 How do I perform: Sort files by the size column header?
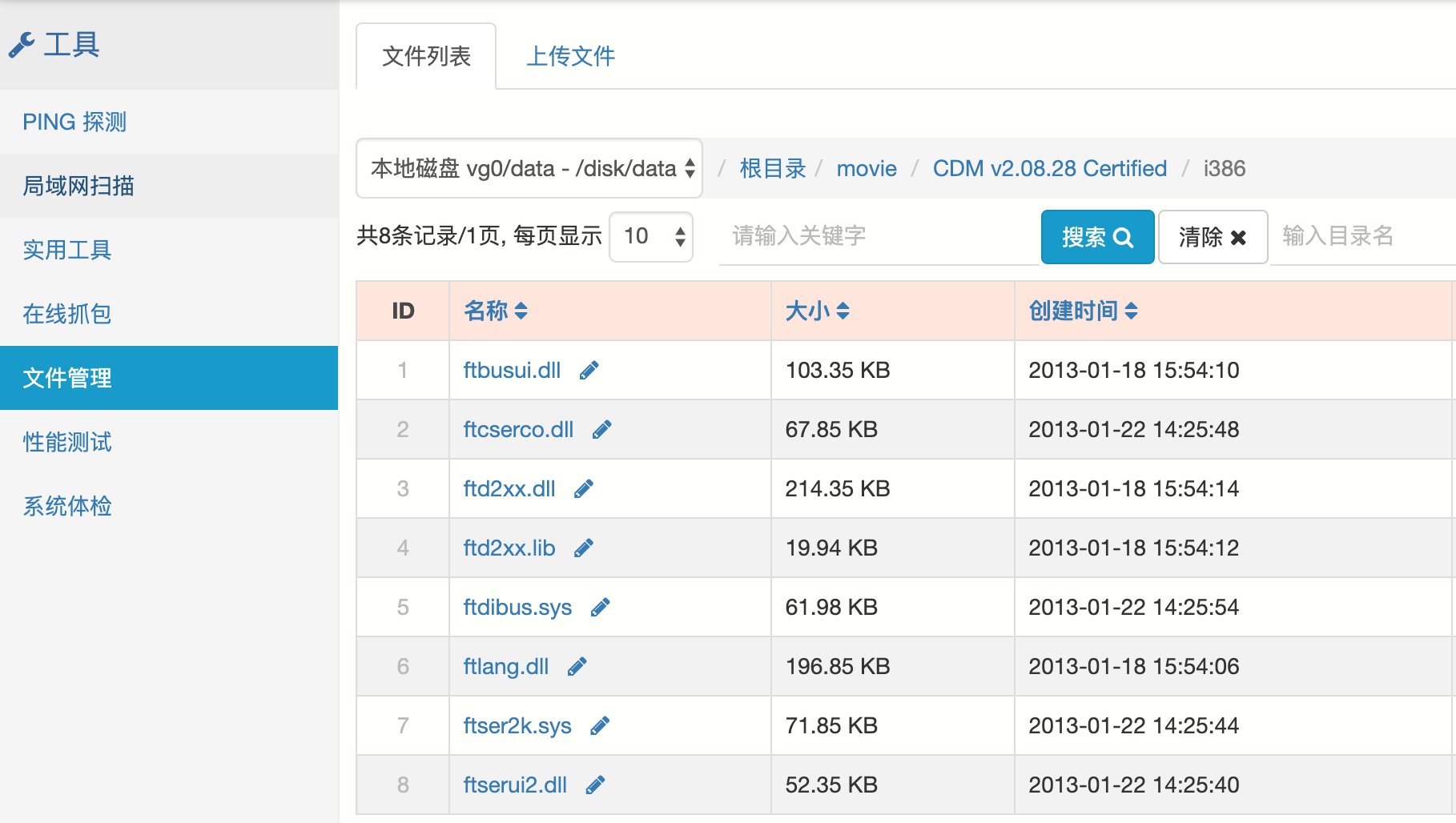pos(817,311)
